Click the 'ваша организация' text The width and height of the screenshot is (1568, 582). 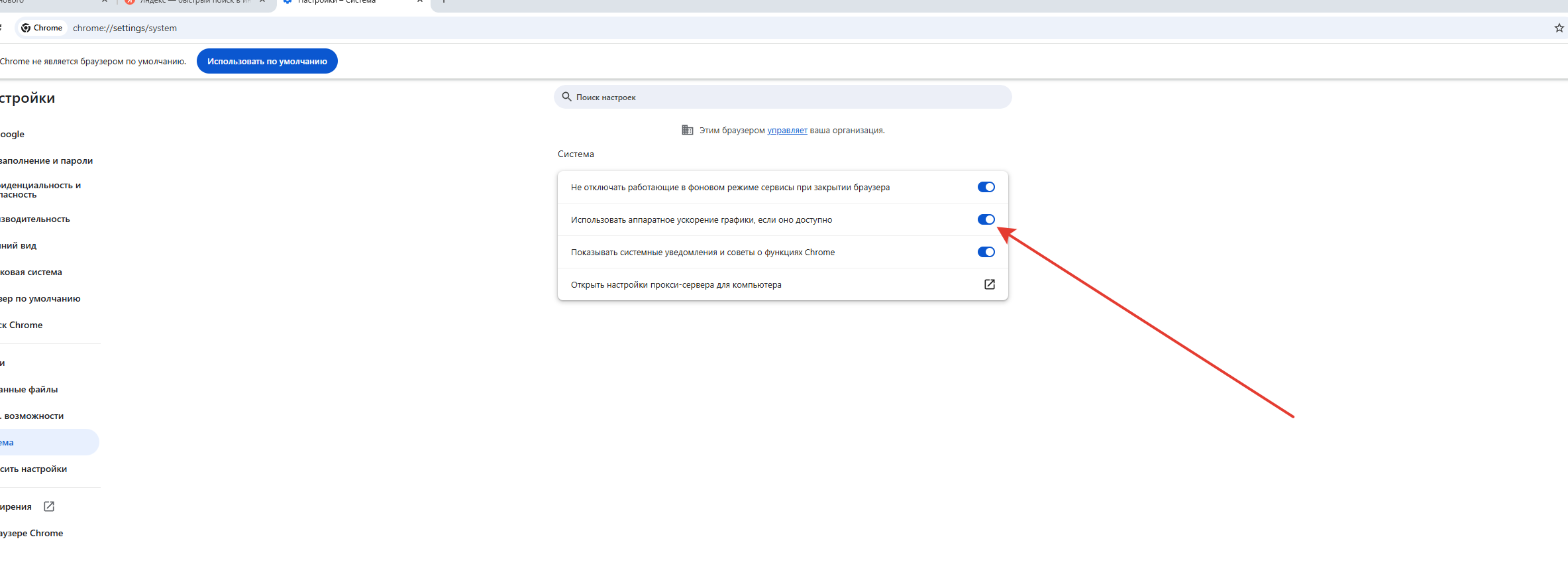click(x=847, y=131)
